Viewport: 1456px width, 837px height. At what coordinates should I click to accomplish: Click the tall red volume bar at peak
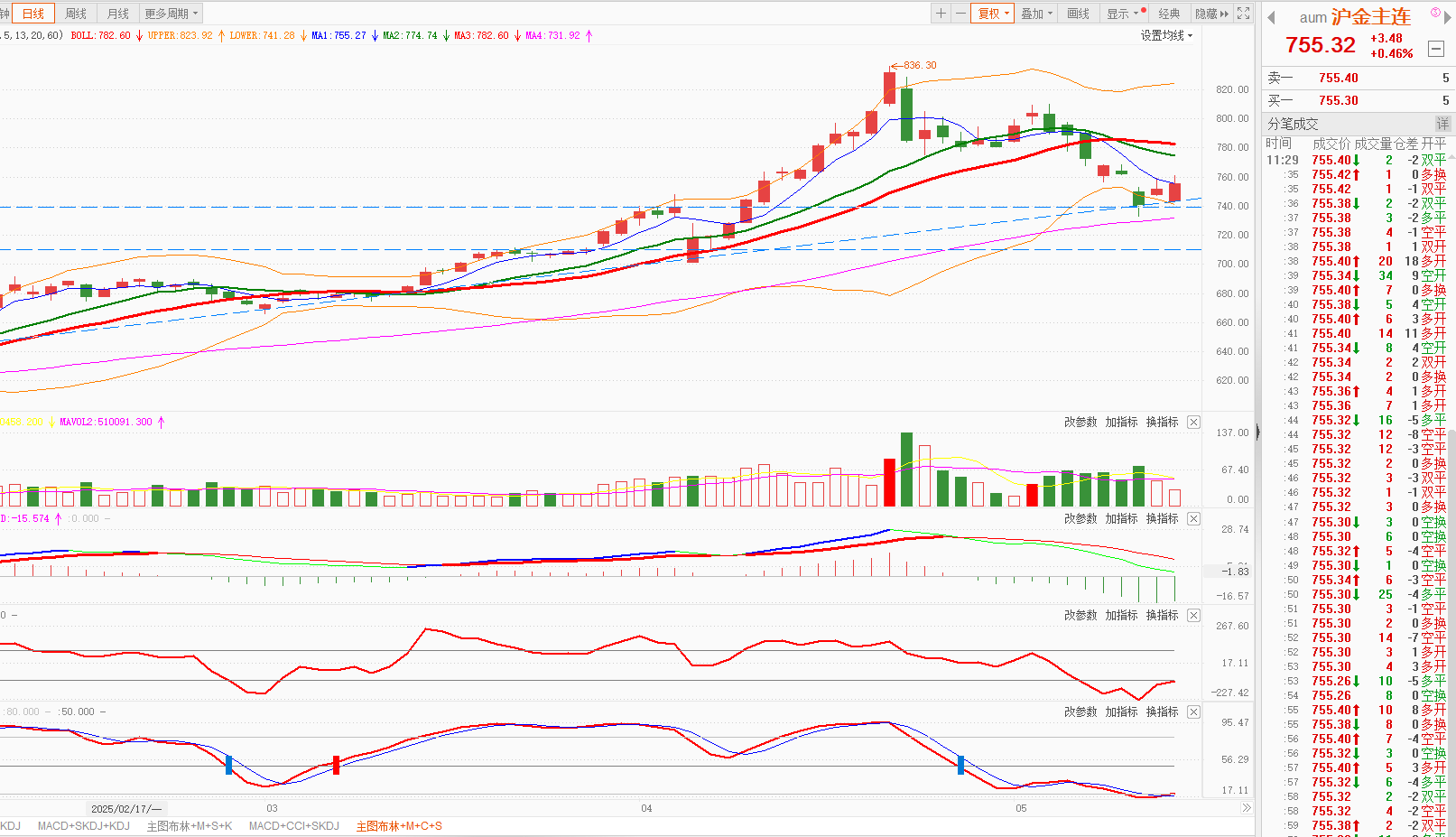pos(889,482)
